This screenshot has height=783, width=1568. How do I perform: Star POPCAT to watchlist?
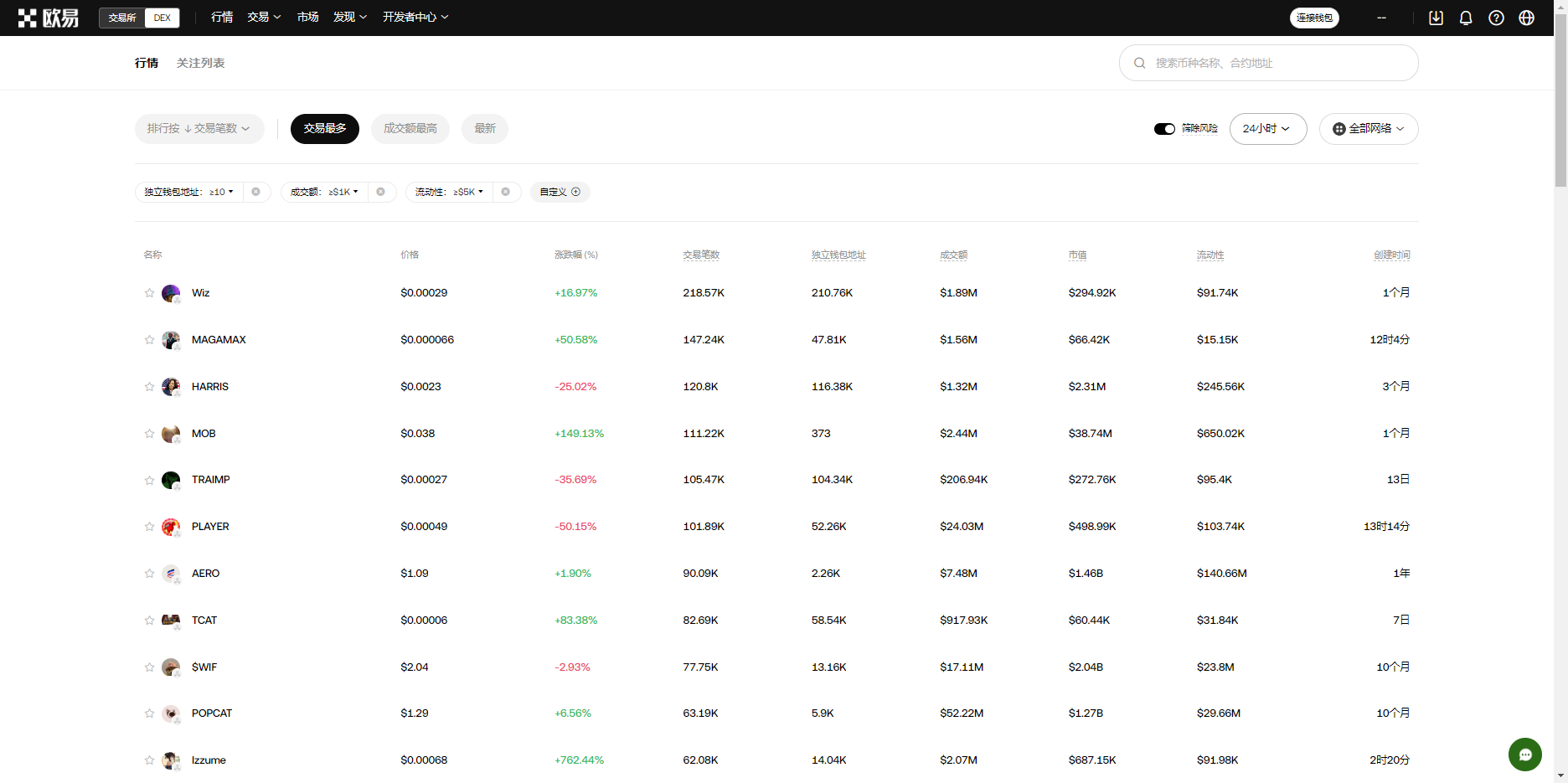pyautogui.click(x=149, y=713)
